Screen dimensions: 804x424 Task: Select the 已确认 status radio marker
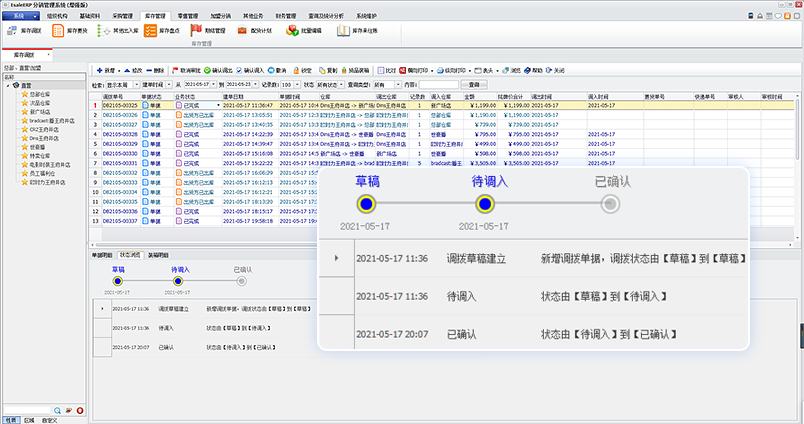pos(243,281)
